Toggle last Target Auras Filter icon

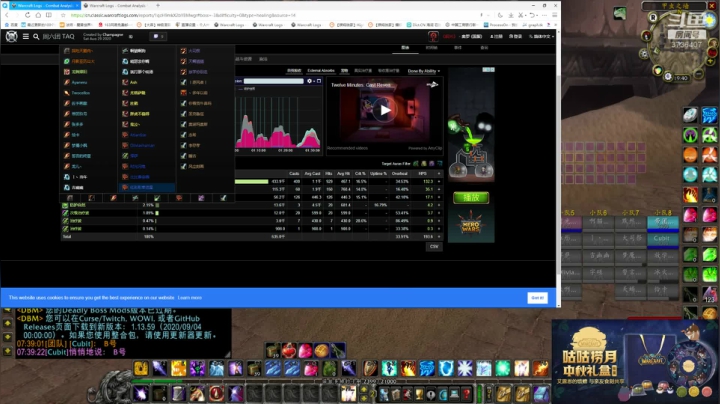point(439,163)
